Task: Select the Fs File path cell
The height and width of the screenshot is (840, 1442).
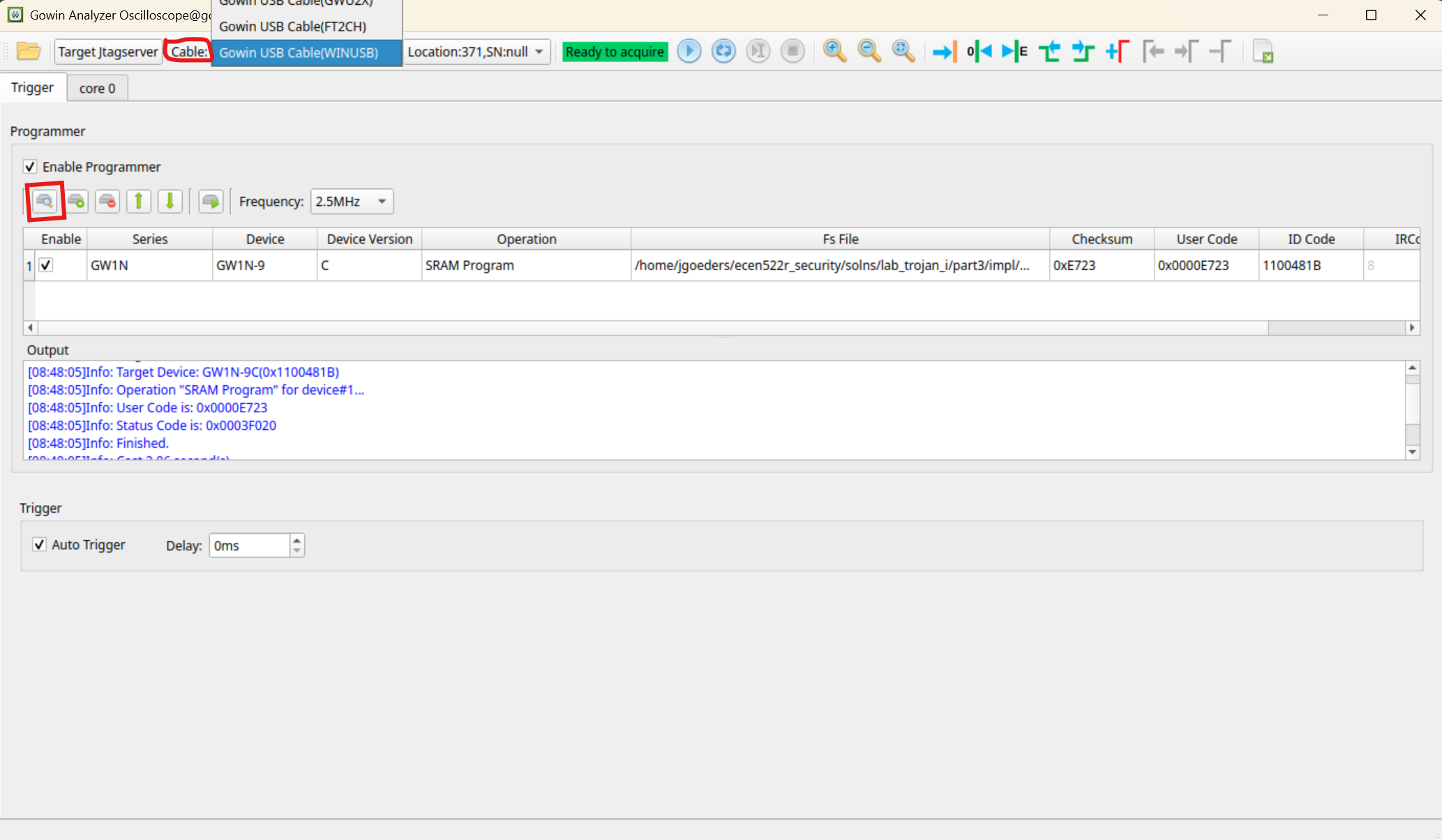Action: pos(840,265)
